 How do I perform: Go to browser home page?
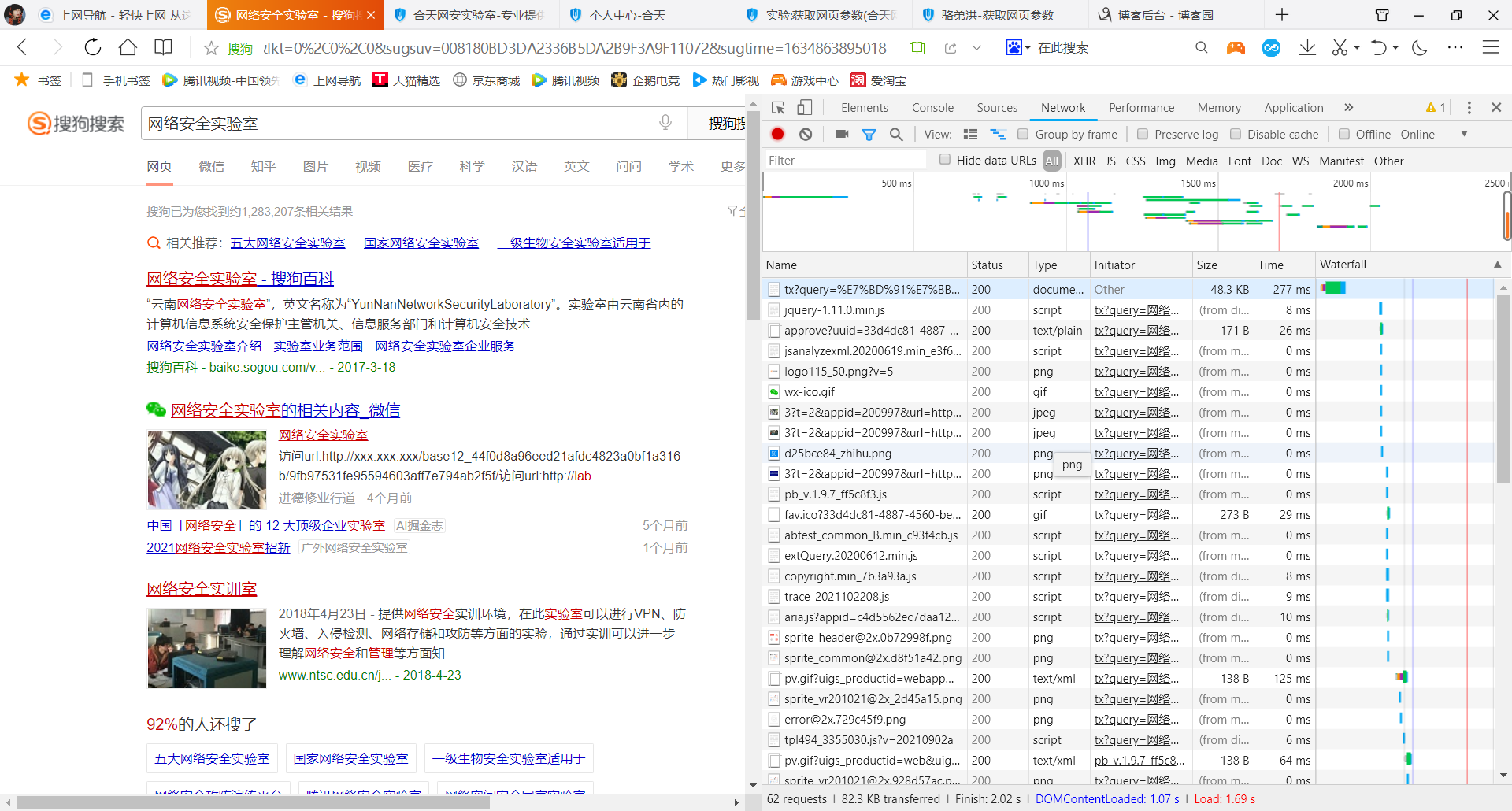[x=128, y=47]
